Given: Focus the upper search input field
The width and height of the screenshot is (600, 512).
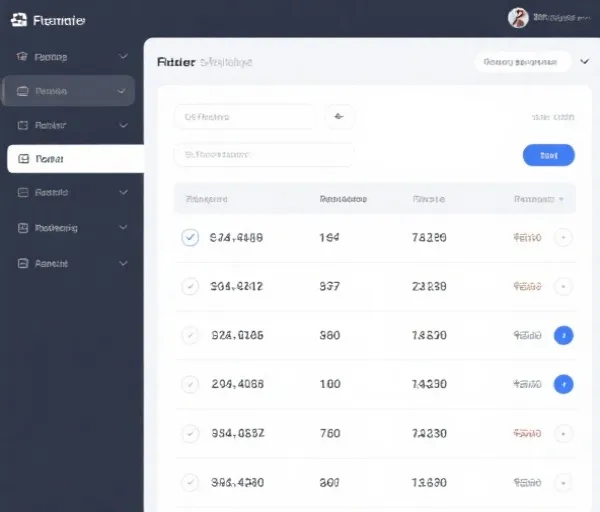Looking at the screenshot, I should pyautogui.click(x=244, y=117).
